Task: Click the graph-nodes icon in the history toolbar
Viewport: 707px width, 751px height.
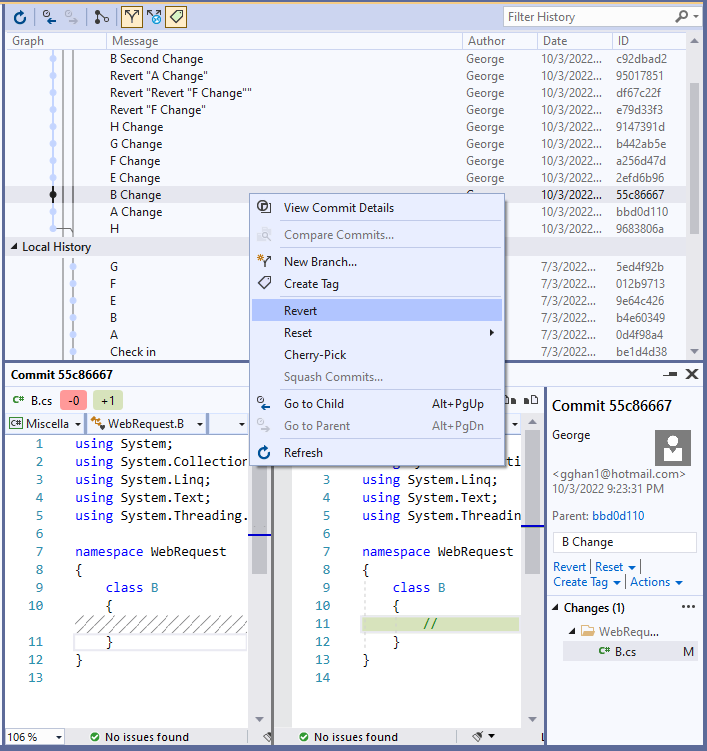Action: pyautogui.click(x=101, y=18)
